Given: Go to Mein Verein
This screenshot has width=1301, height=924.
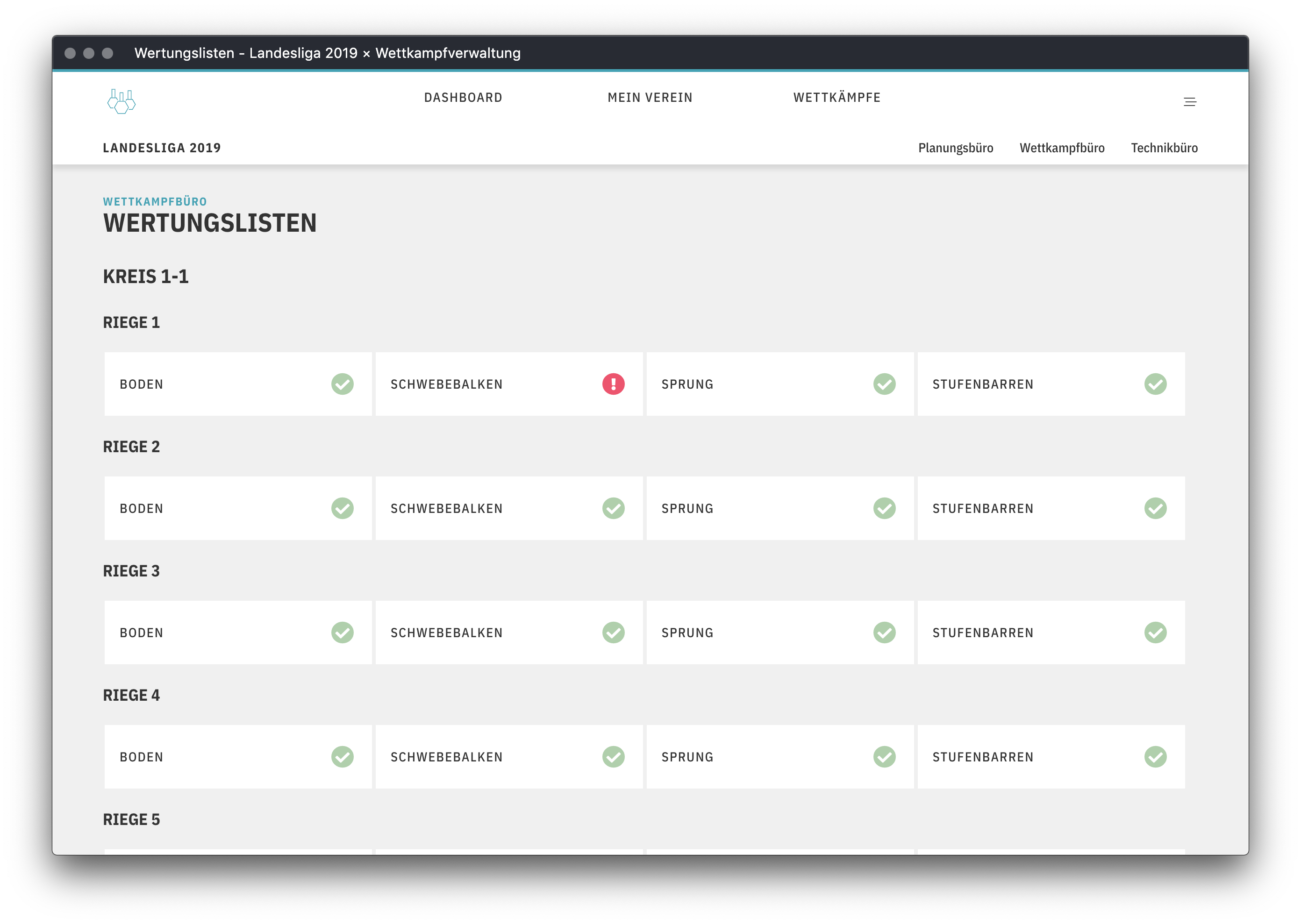Looking at the screenshot, I should (x=650, y=98).
